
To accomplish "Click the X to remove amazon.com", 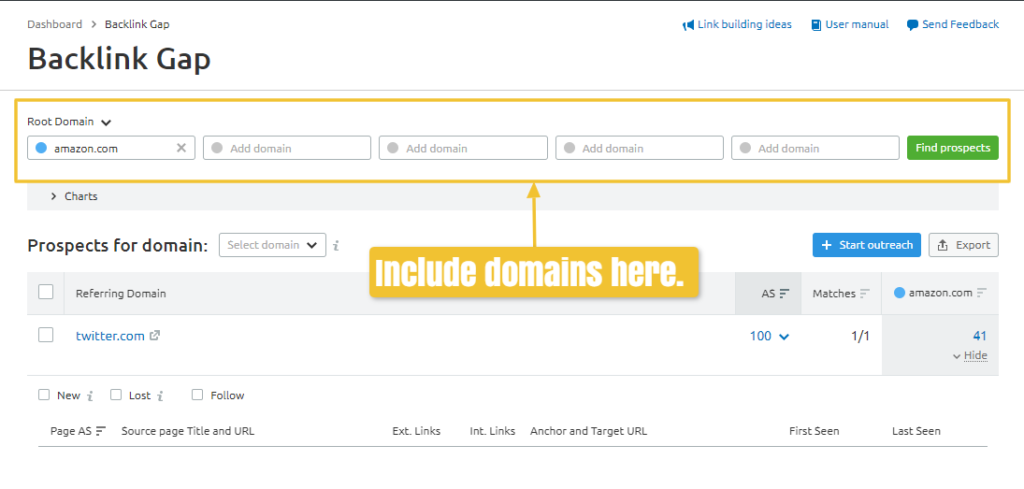I will pyautogui.click(x=181, y=148).
